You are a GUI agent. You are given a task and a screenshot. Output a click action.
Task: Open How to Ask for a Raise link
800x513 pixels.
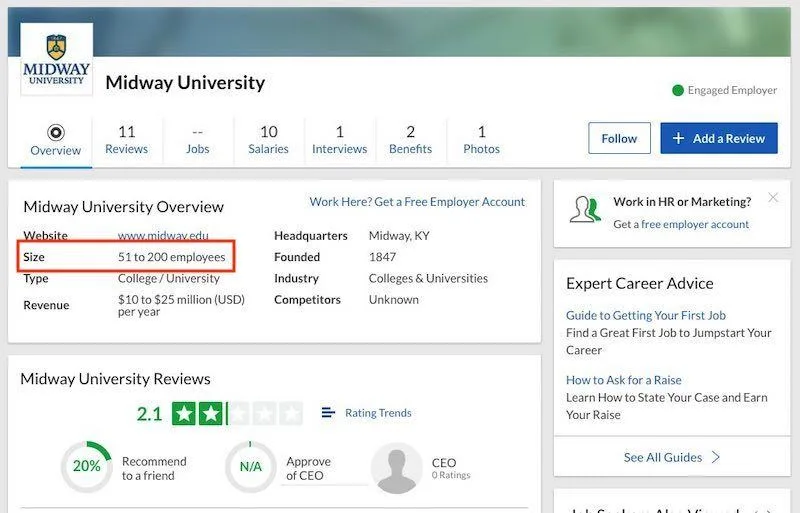[623, 380]
